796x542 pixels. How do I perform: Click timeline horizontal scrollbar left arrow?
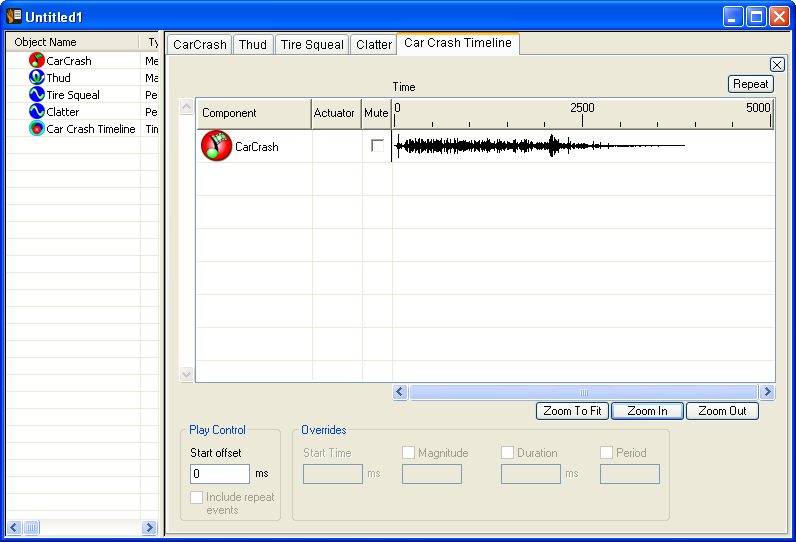(x=400, y=392)
